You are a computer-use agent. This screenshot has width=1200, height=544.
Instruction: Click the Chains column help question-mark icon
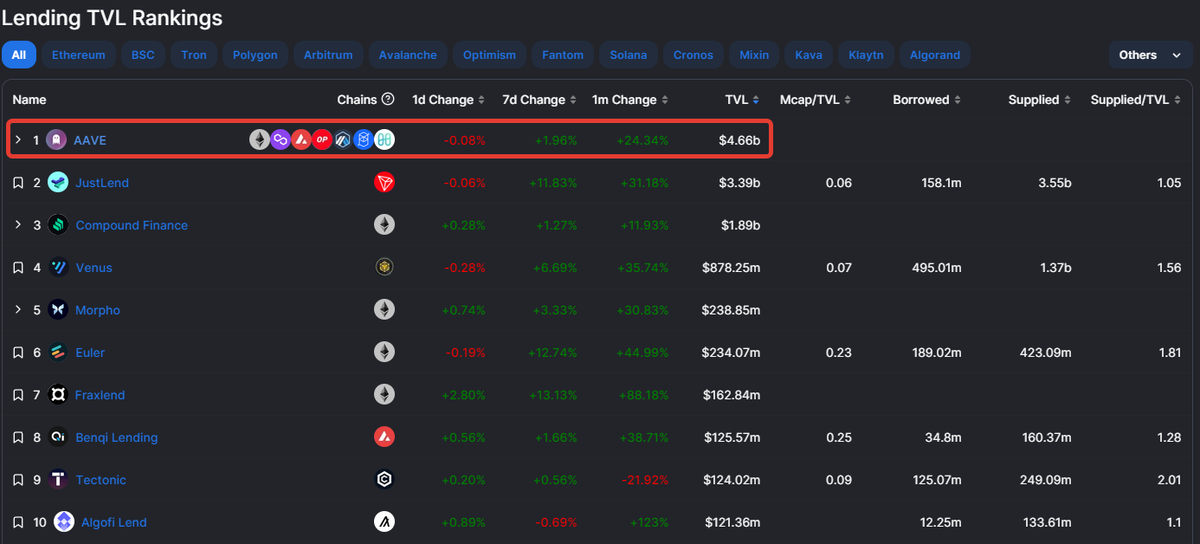[388, 100]
